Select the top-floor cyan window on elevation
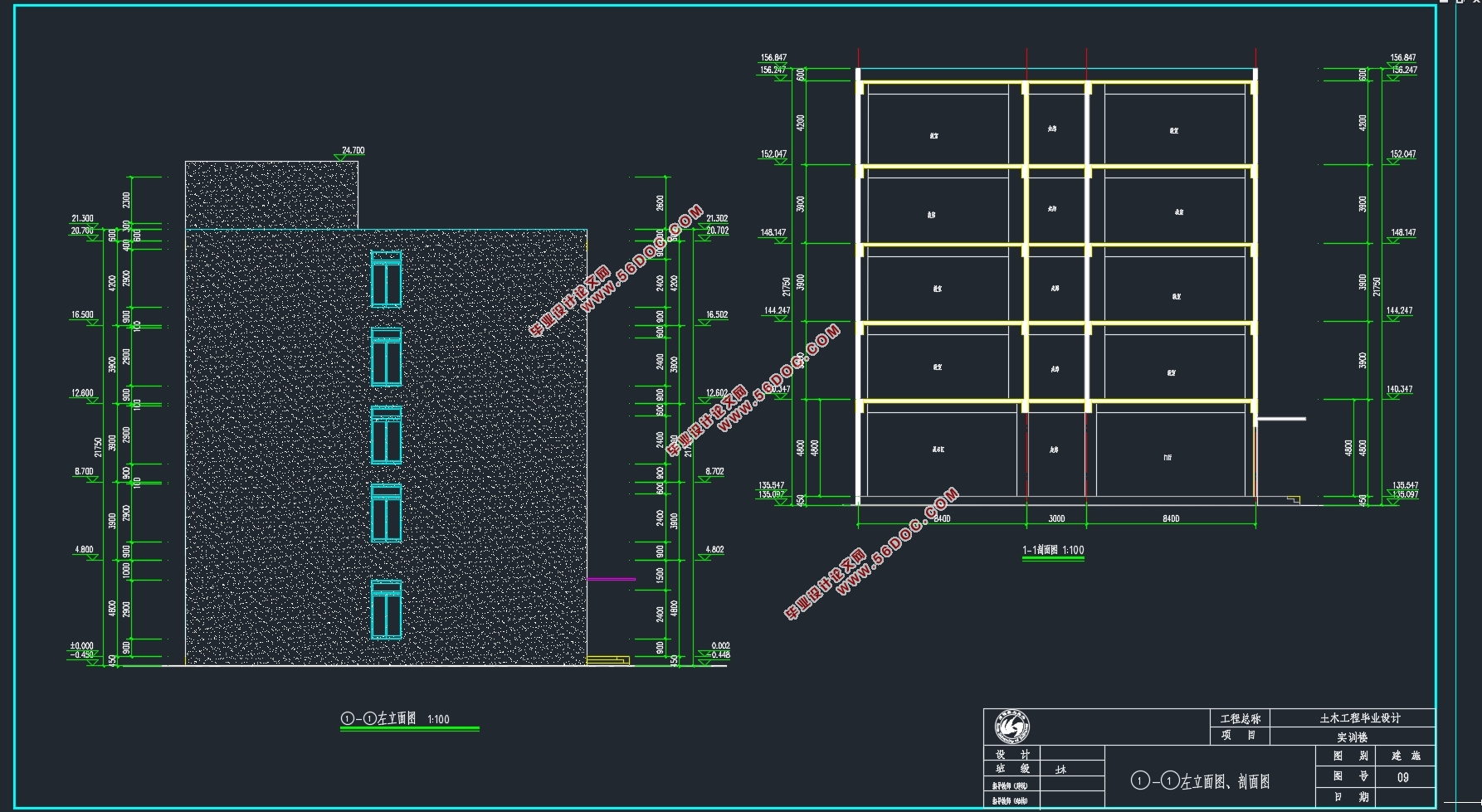This screenshot has width=1482, height=812. point(387,280)
